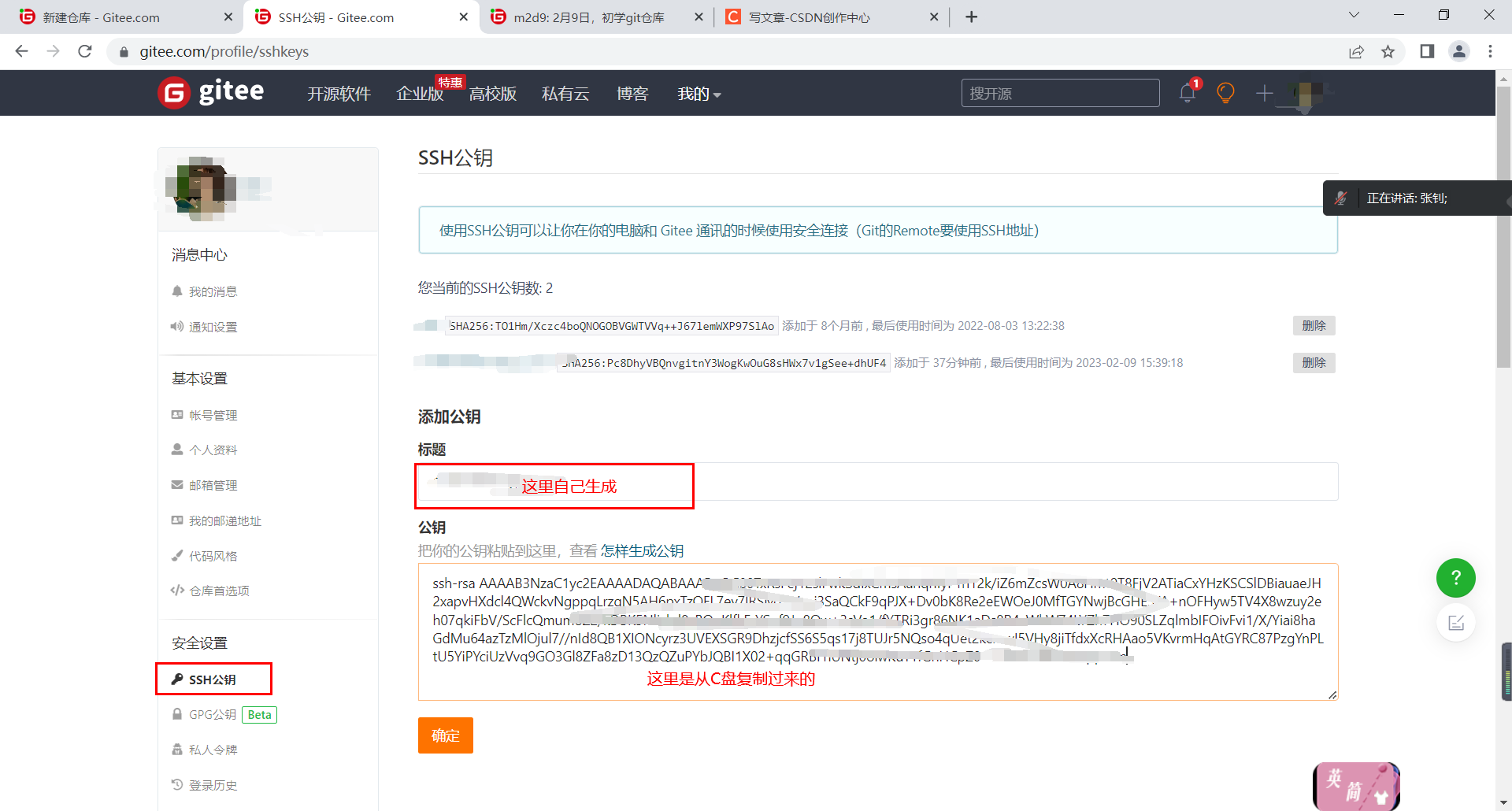Viewport: 1512px width, 811px height.
Task: Click the 英简 translation widget
Action: (x=1355, y=786)
